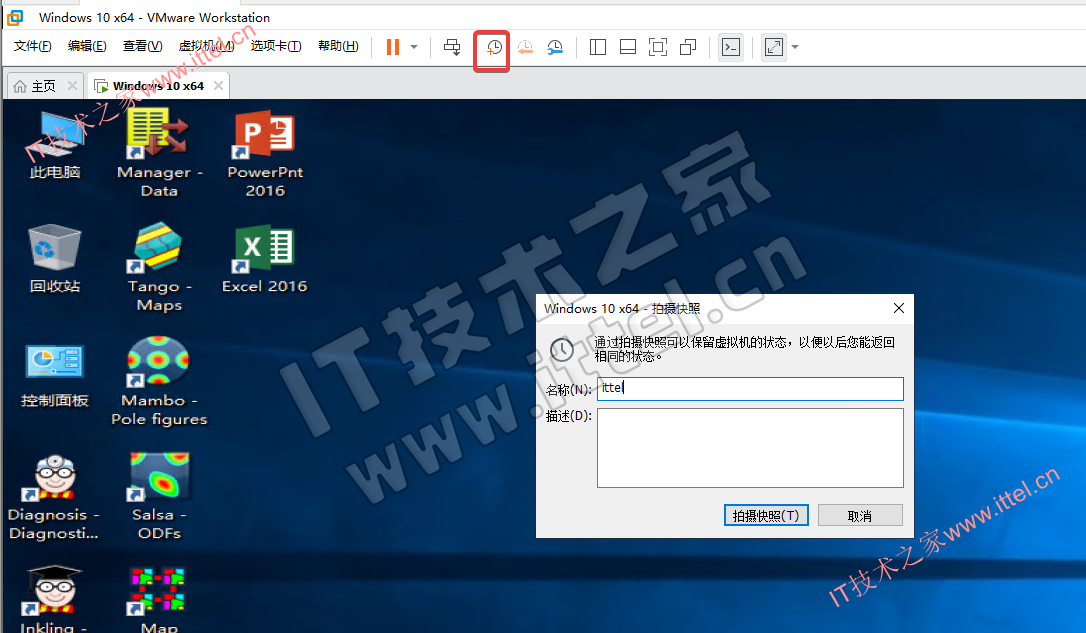Image resolution: width=1086 pixels, height=633 pixels.
Task: Select the Diagnosis desktop shortcut
Action: pos(54,497)
